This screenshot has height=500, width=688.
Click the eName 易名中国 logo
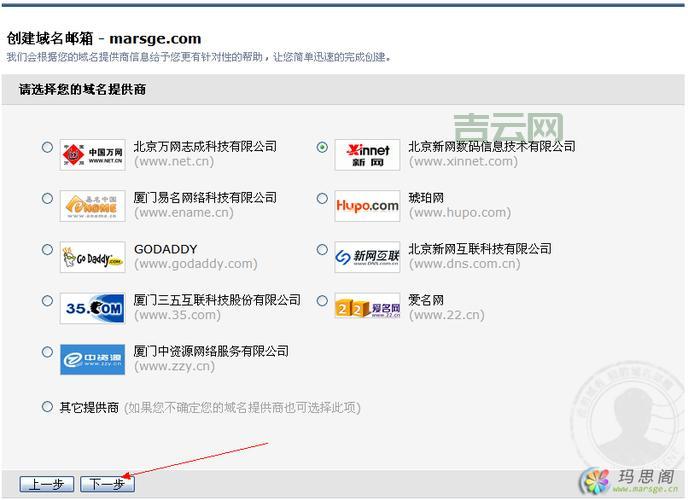point(93,206)
